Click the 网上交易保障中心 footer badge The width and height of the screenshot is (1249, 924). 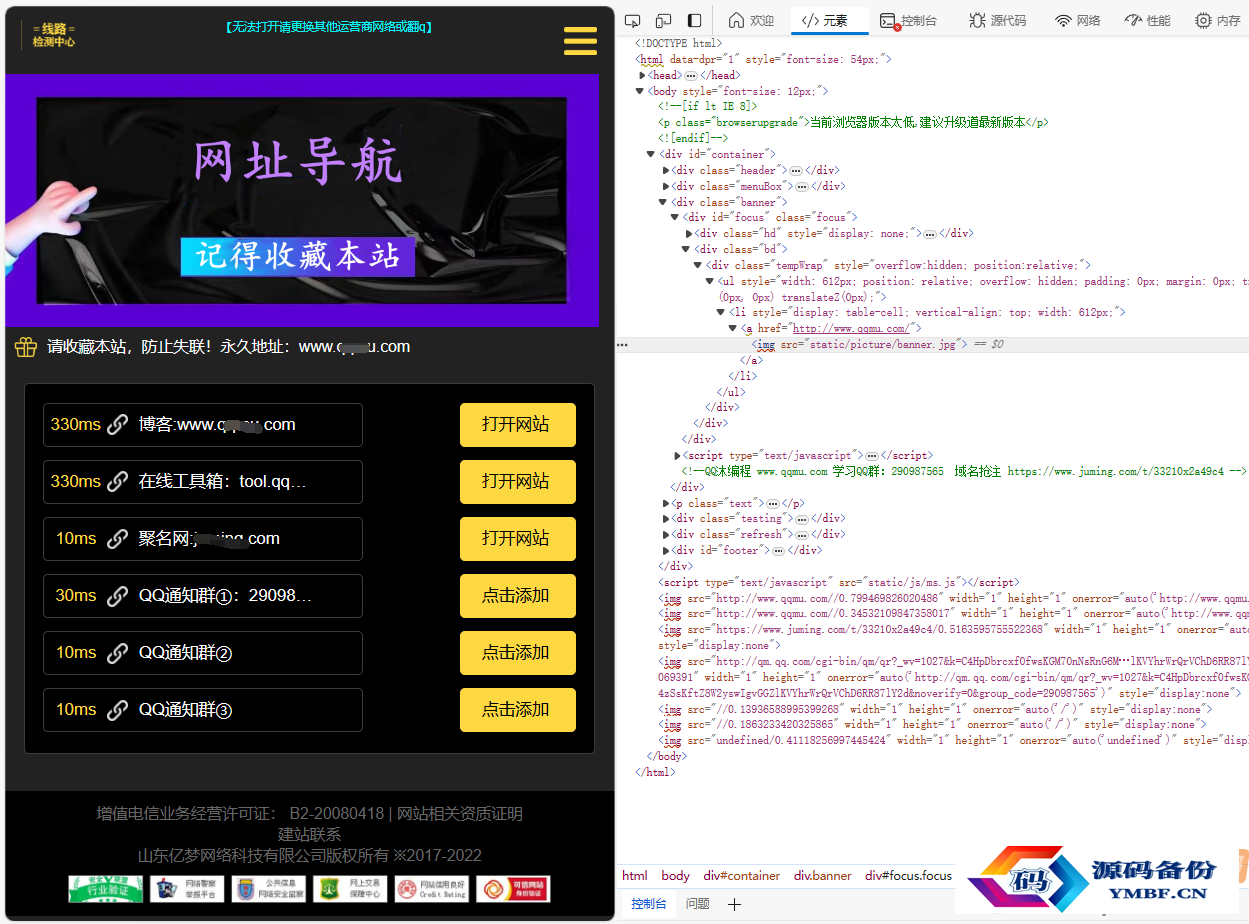point(350,889)
